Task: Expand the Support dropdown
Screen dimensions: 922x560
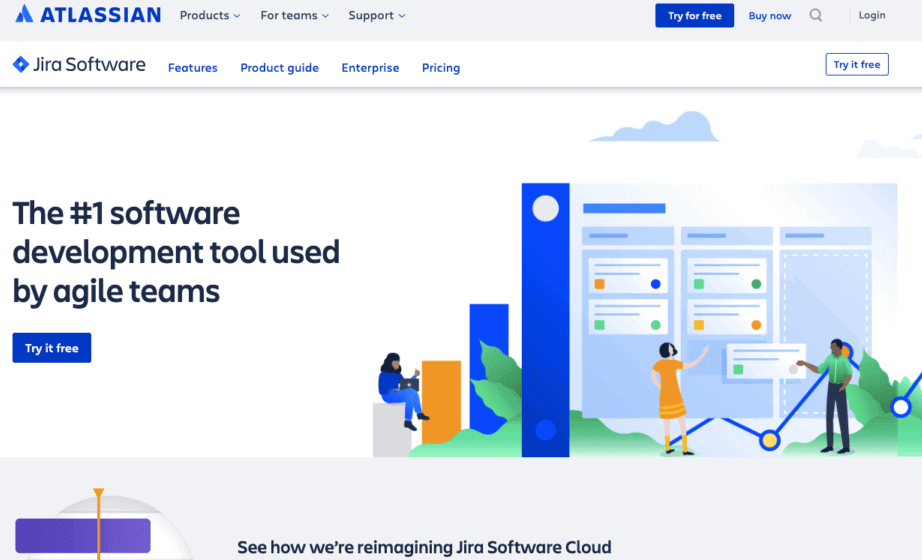Action: tap(376, 15)
